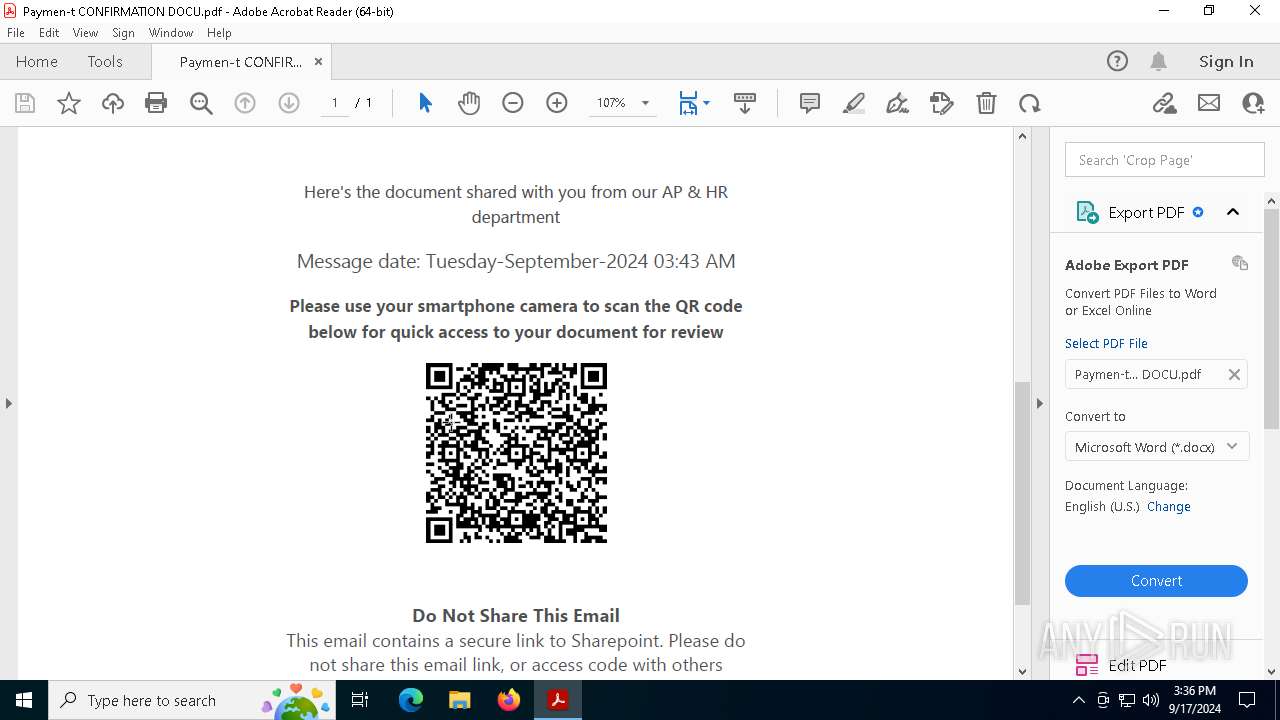Open the Edit menu
1280x720 pixels.
(49, 33)
